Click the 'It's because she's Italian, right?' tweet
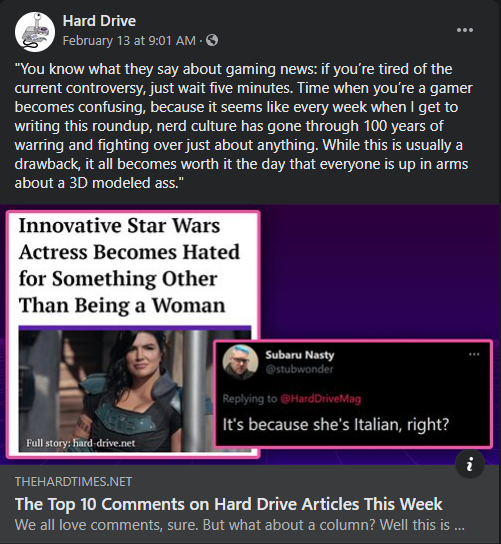The image size is (501, 544). point(336,424)
